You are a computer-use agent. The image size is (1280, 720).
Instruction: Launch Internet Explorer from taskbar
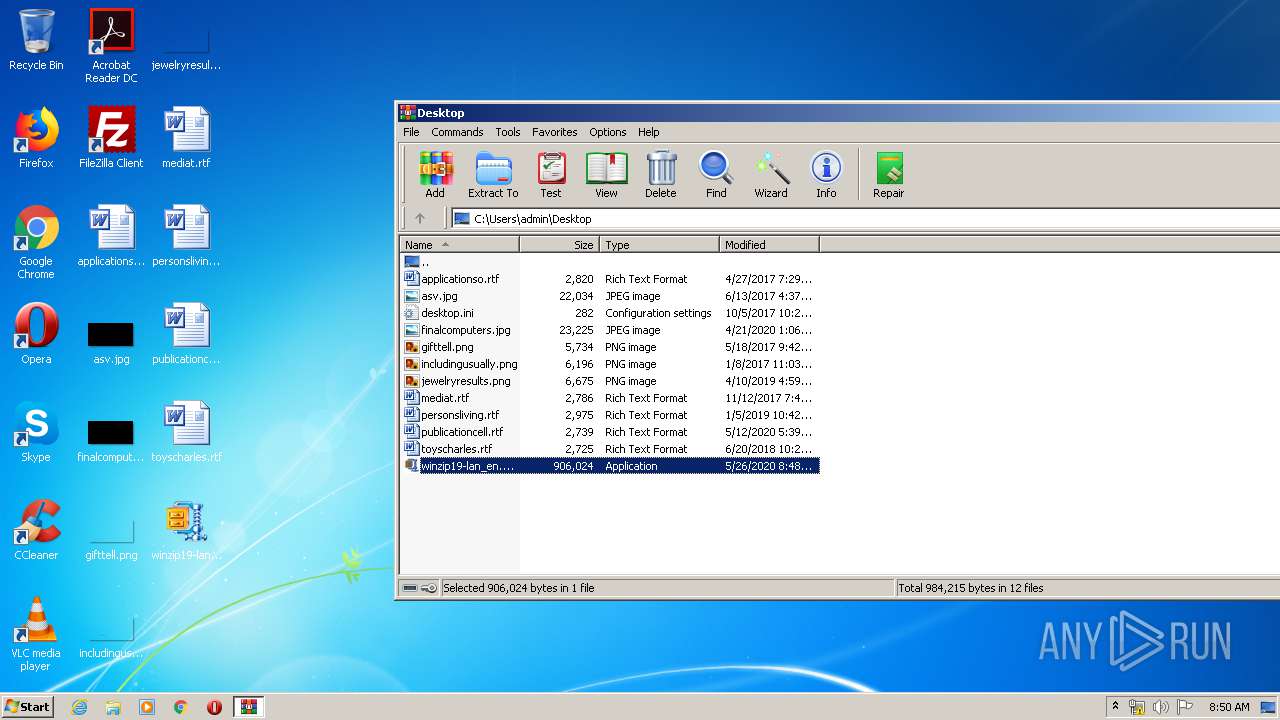pos(79,707)
